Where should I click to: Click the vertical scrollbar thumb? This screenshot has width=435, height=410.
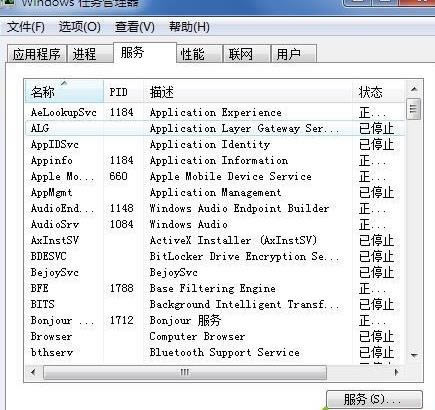tap(413, 109)
